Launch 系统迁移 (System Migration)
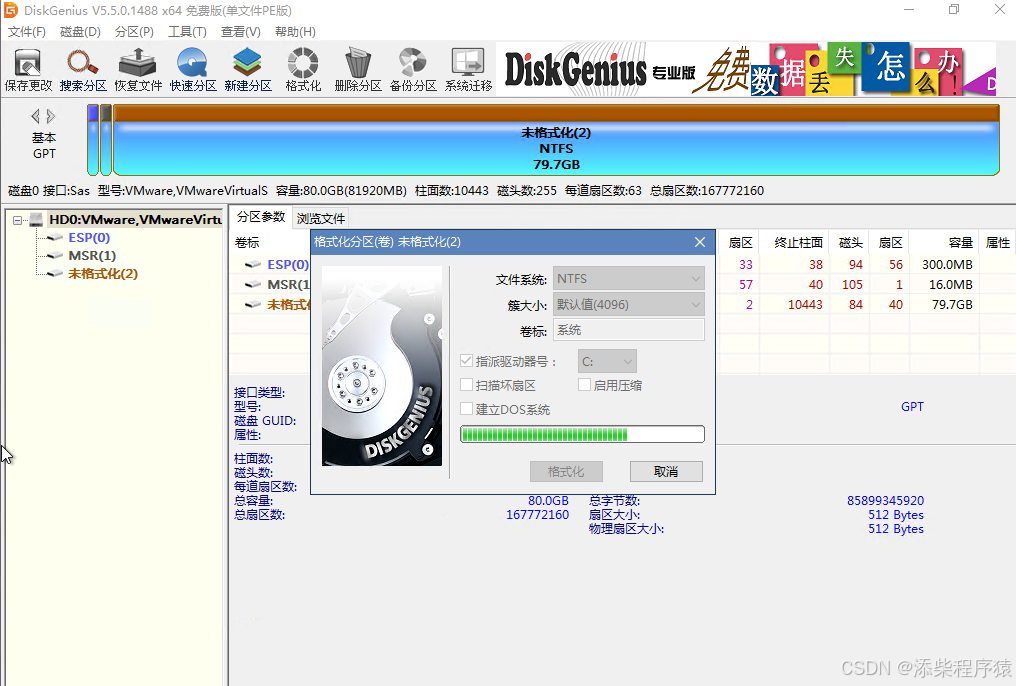Image resolution: width=1016 pixels, height=686 pixels. point(468,69)
